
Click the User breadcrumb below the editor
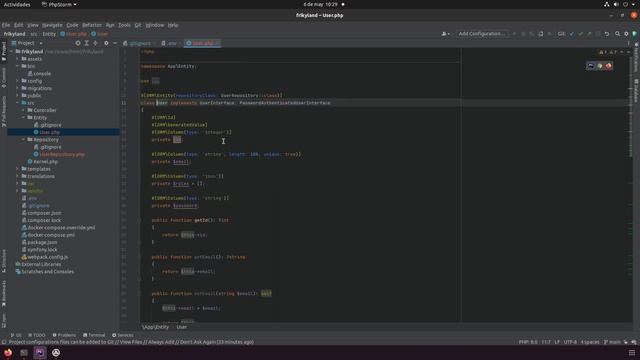(182, 327)
